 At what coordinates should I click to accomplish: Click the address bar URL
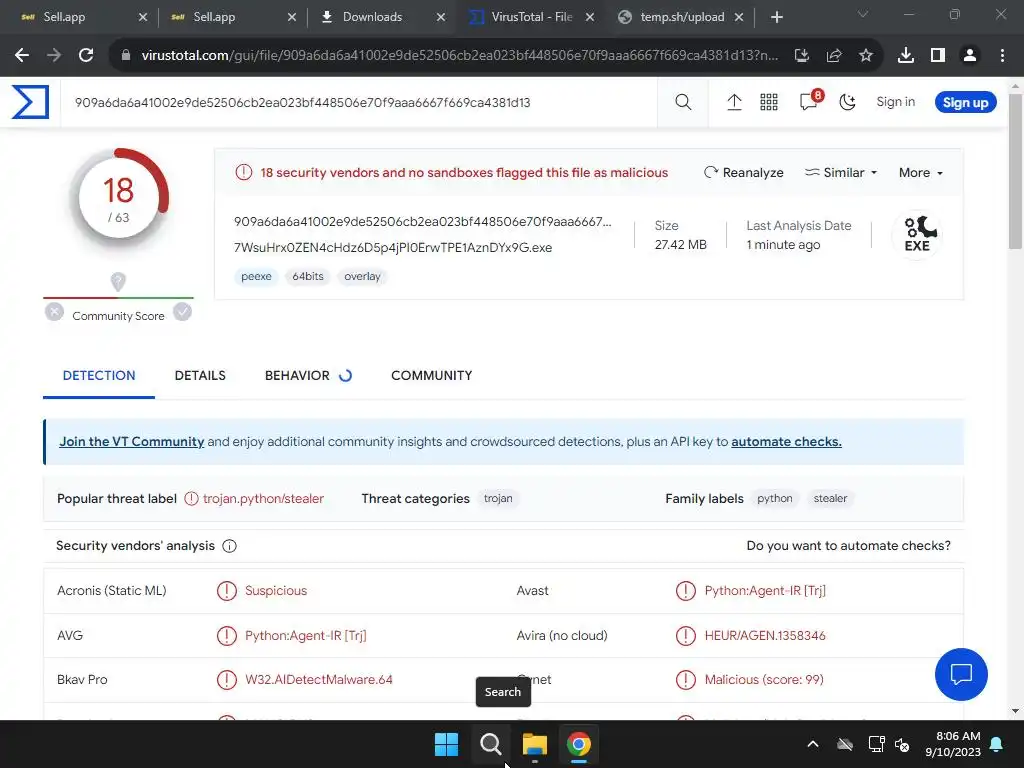coord(460,56)
